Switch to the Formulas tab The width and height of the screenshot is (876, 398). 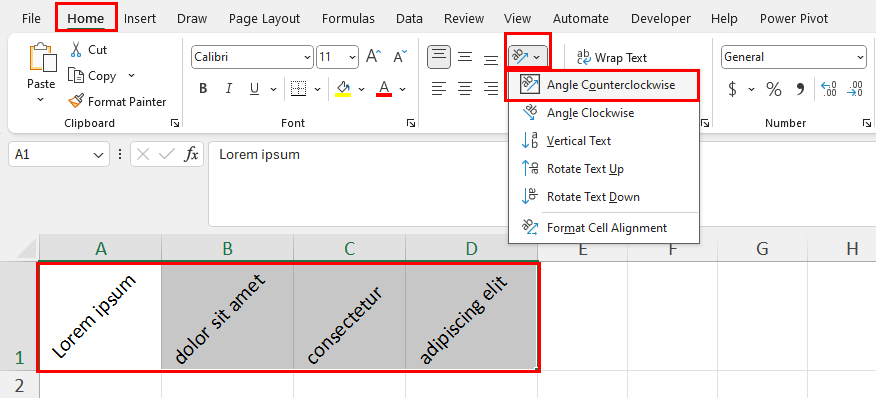tap(348, 18)
